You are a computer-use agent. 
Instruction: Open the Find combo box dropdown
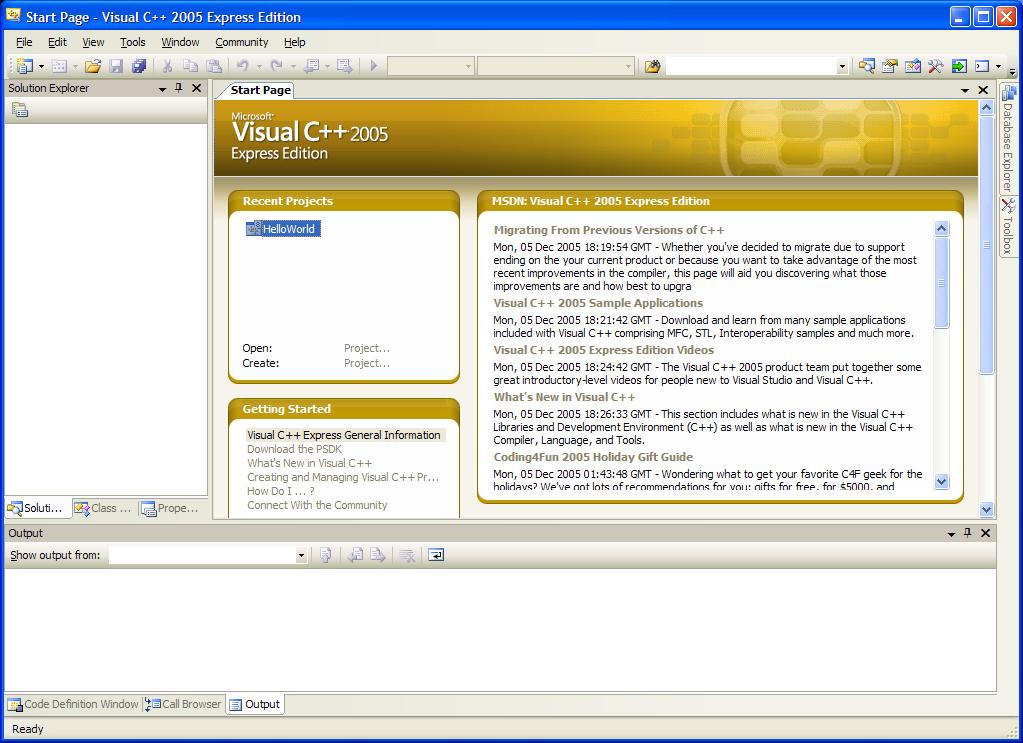pos(842,66)
